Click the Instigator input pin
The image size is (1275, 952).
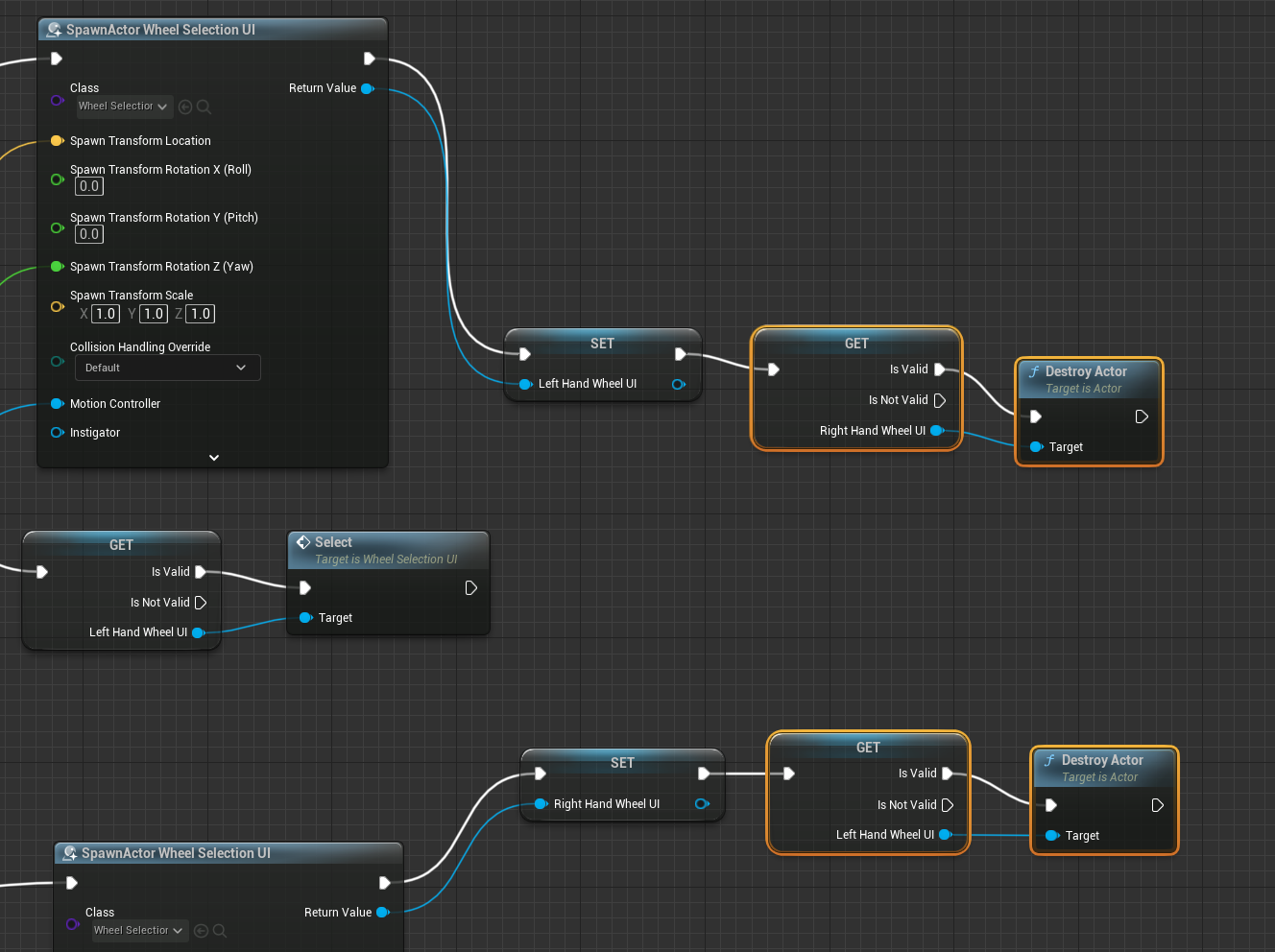(57, 433)
